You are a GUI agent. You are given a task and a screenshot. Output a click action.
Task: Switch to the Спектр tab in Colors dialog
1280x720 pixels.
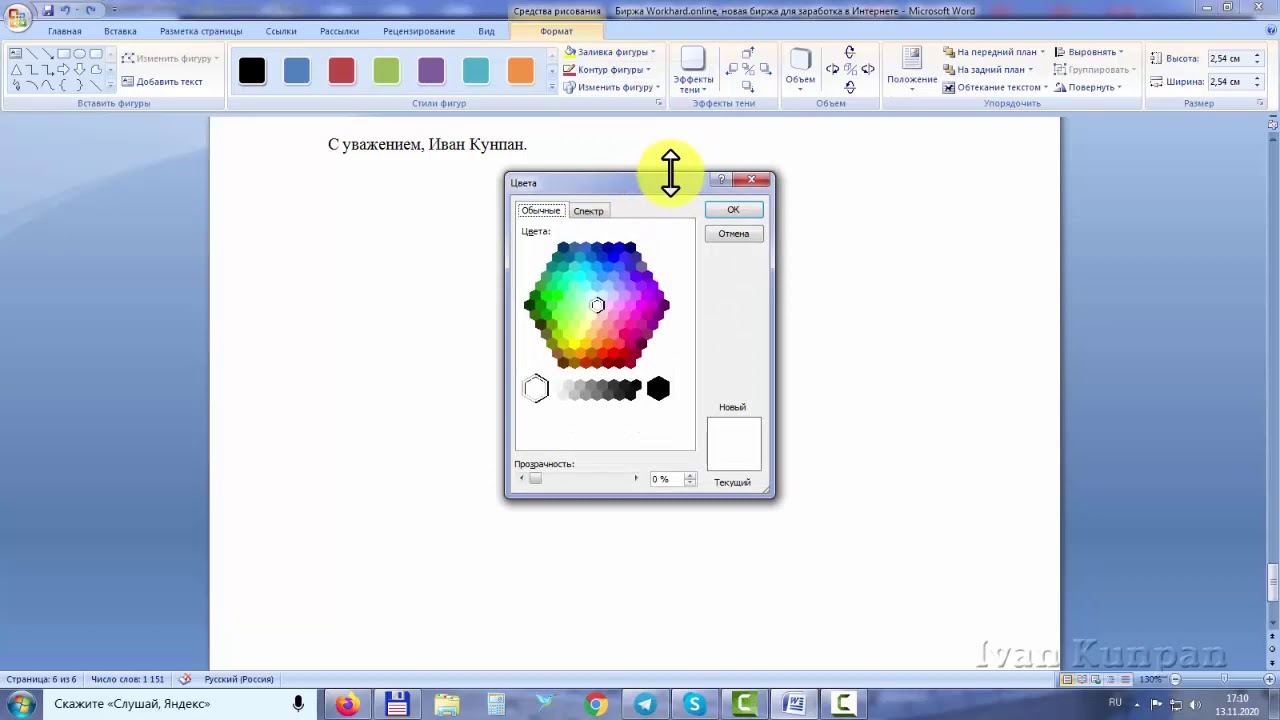click(588, 211)
